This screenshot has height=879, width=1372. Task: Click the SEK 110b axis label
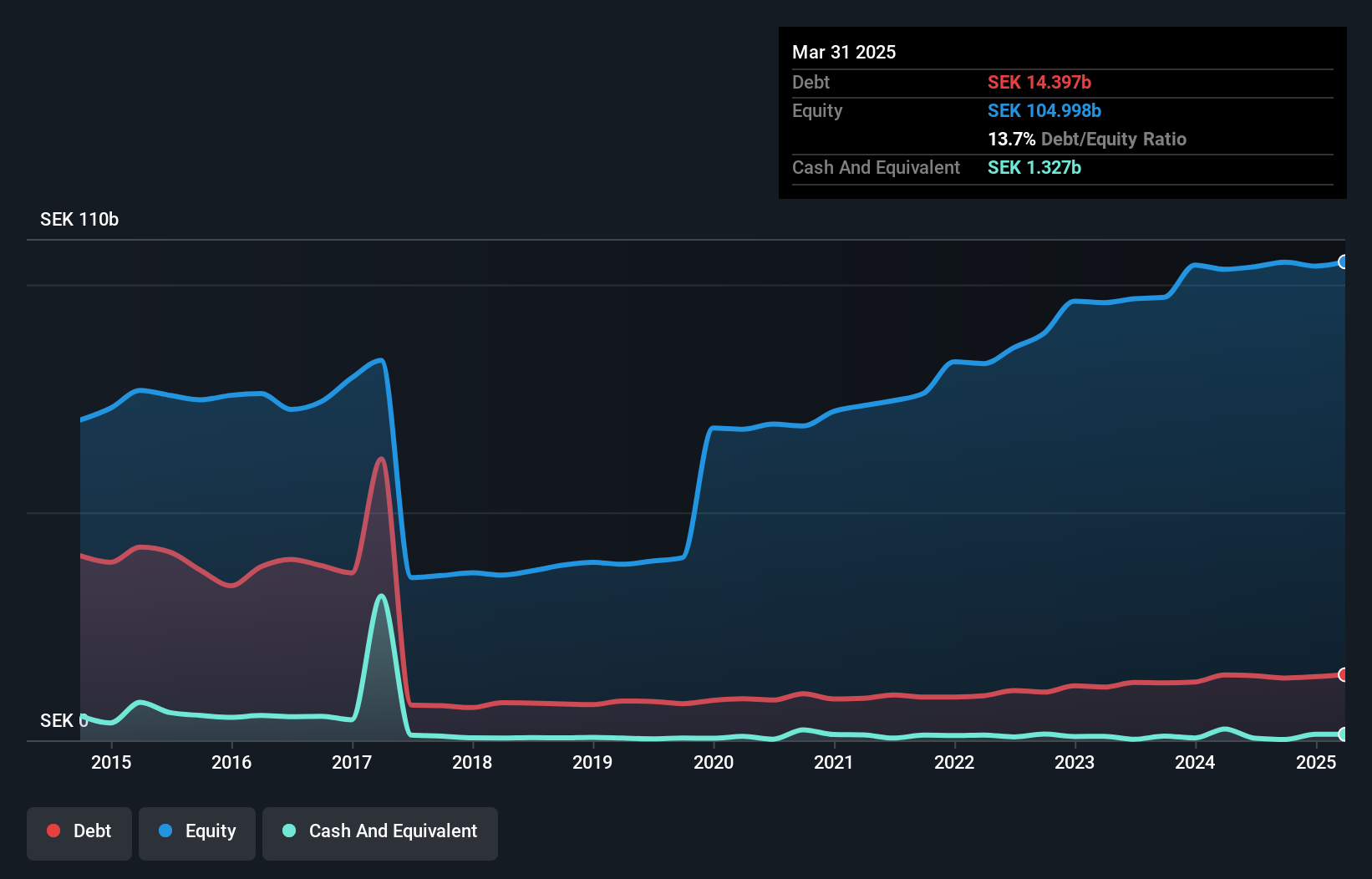[79, 219]
